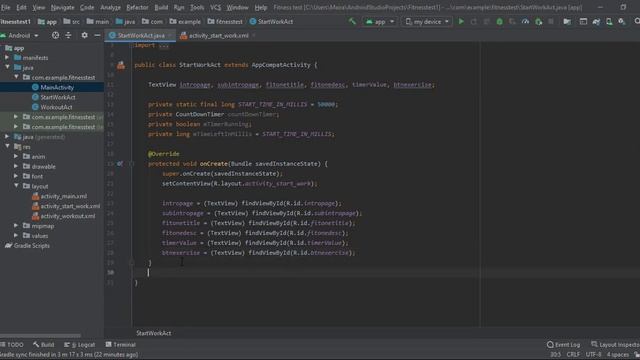Viewport: 640px width, 360px height.
Task: Open the Logcat tool window
Action: click(79, 344)
